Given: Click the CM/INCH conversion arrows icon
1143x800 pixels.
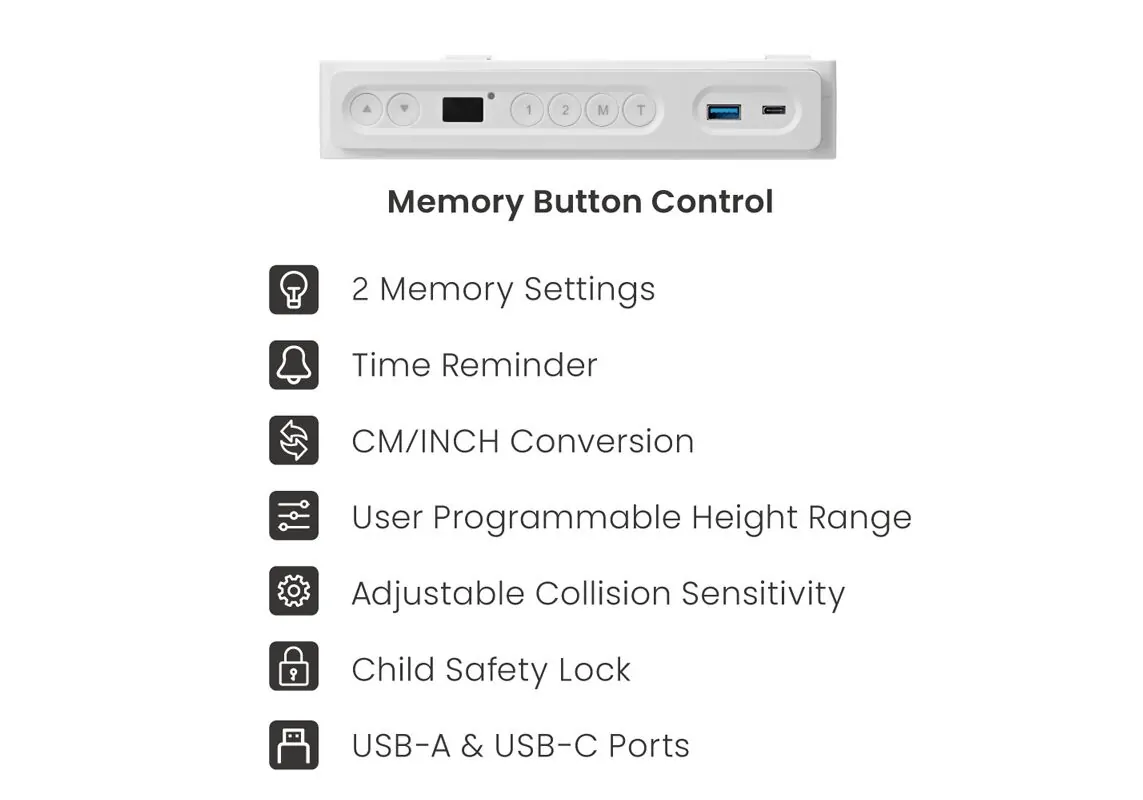Looking at the screenshot, I should [x=294, y=440].
